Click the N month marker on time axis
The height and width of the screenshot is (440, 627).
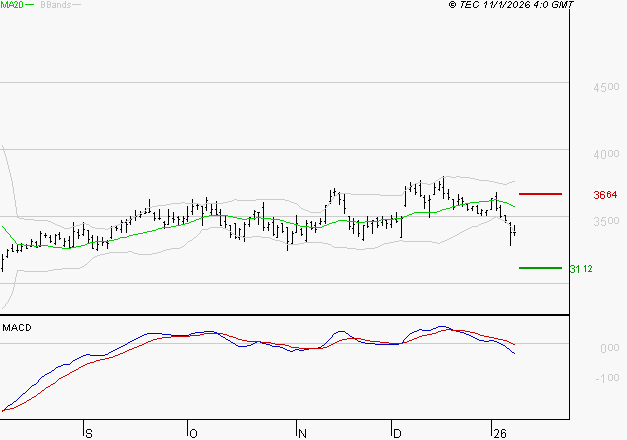302,434
